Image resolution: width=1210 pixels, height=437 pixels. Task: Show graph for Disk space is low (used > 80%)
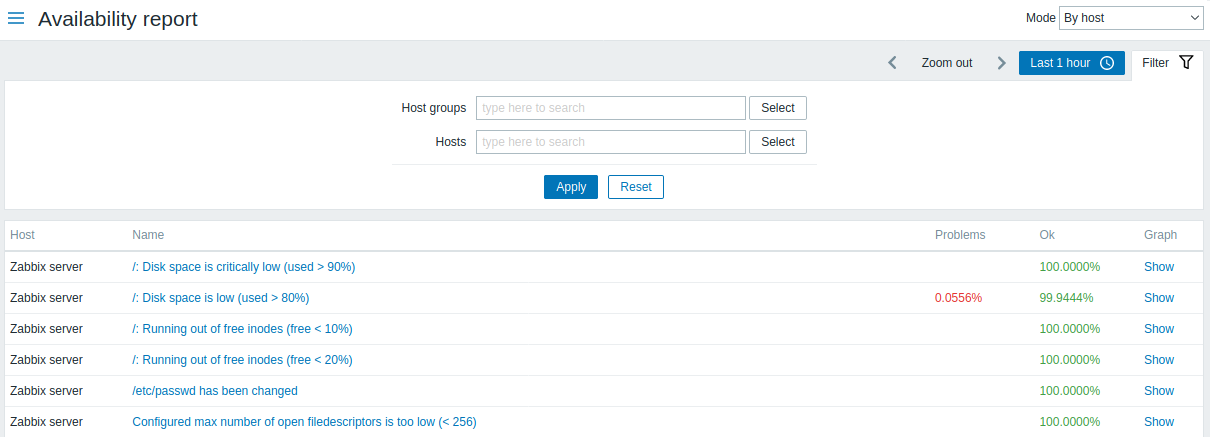click(1158, 298)
